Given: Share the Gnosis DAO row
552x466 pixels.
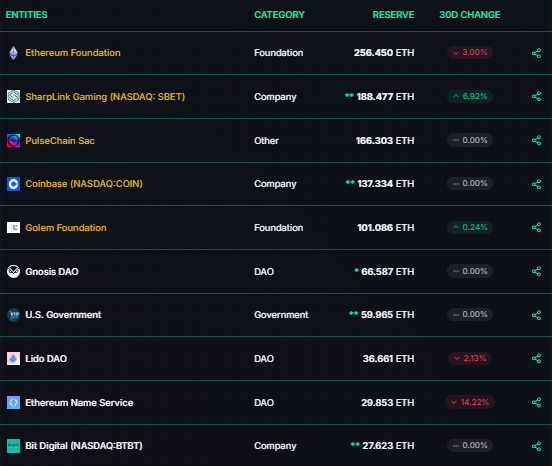Looking at the screenshot, I should click(x=536, y=271).
